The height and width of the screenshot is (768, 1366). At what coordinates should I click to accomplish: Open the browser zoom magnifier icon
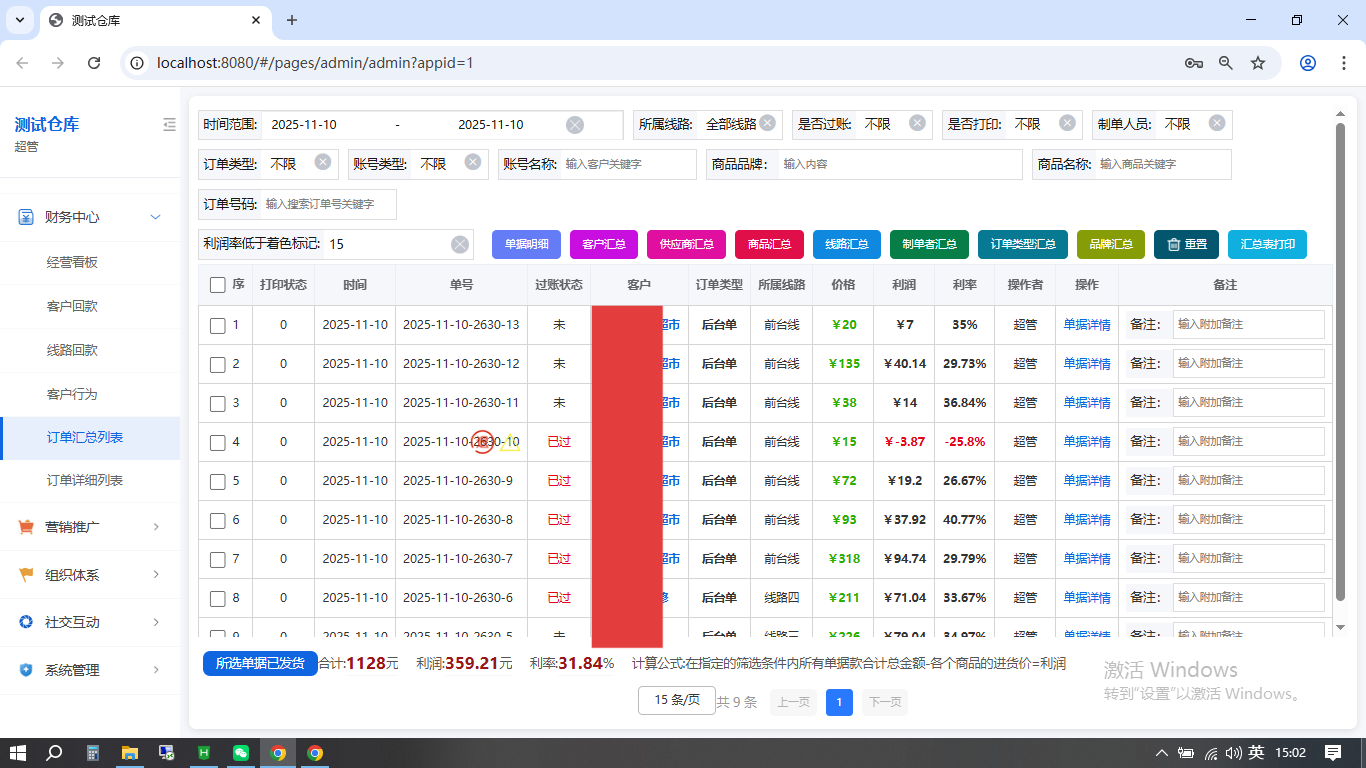pyautogui.click(x=1226, y=63)
